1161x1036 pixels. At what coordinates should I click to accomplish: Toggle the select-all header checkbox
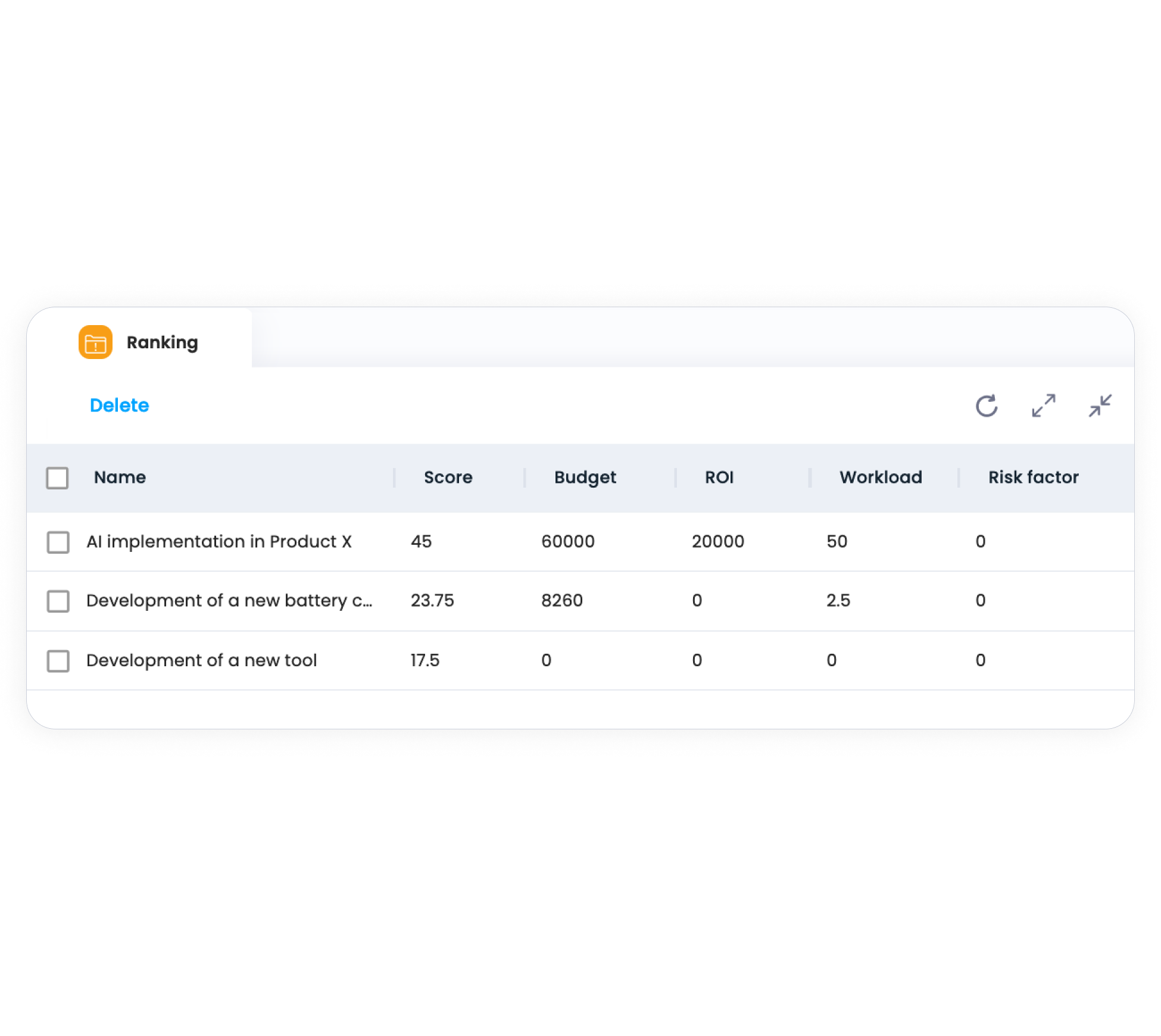pos(58,478)
